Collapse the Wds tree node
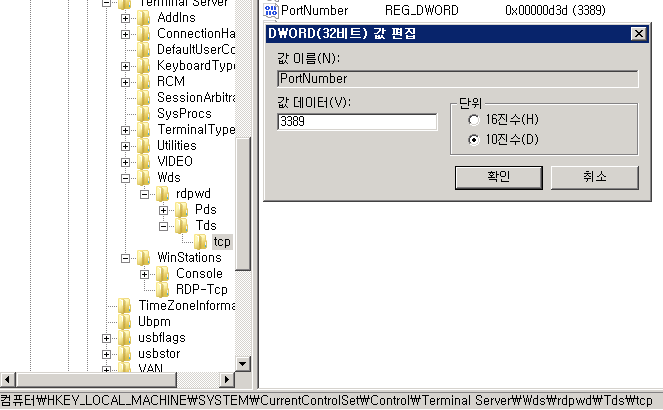The width and height of the screenshot is (663, 410). pos(126,178)
